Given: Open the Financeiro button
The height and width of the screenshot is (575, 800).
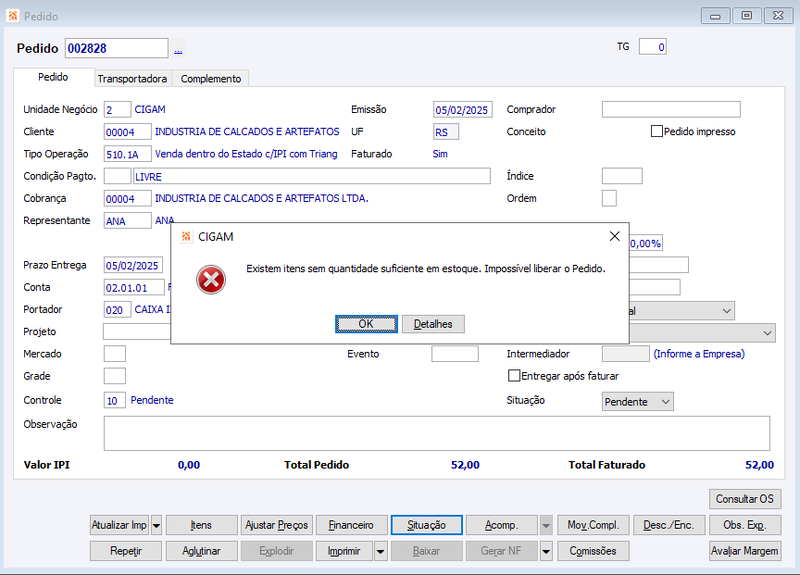Looking at the screenshot, I should click(x=352, y=525).
